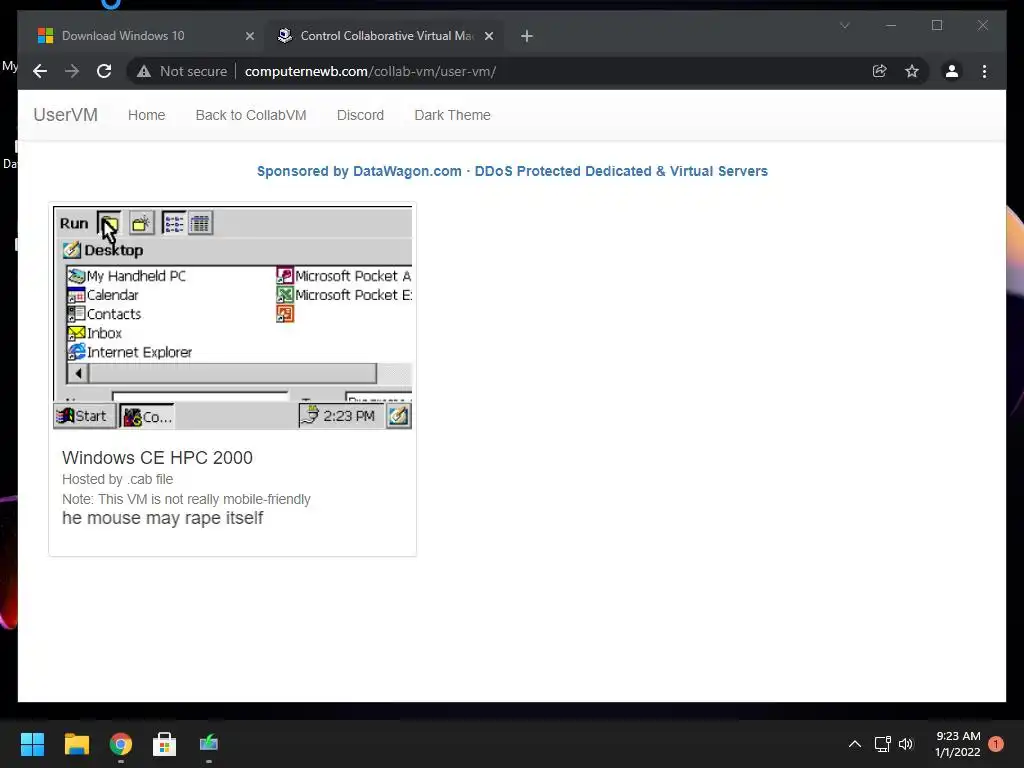The image size is (1024, 768).
Task: Select the orange PowerPoint shortcut icon in the VM
Action: point(285,314)
